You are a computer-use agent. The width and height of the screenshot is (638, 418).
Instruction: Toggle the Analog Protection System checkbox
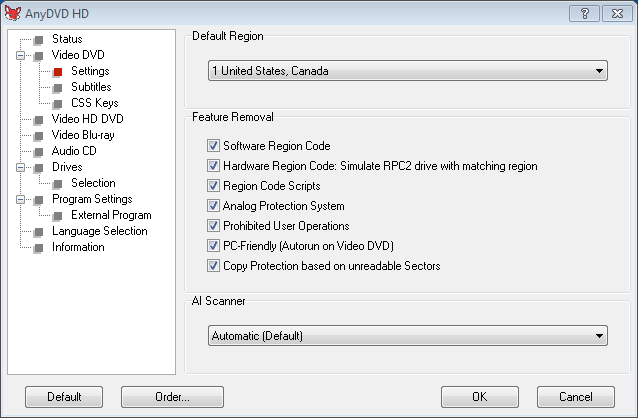[213, 206]
